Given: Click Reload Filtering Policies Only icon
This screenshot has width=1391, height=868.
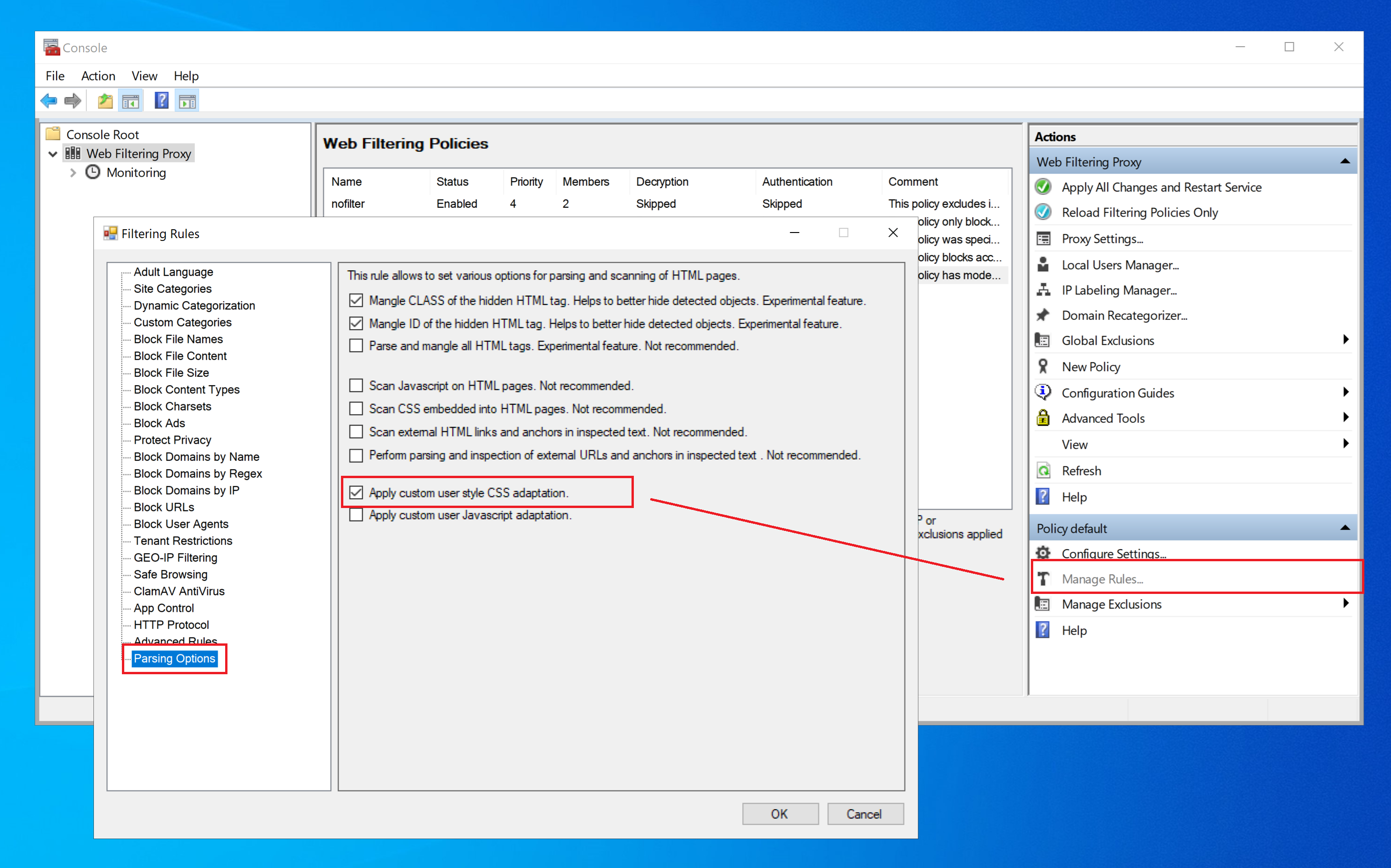Looking at the screenshot, I should (x=1043, y=212).
